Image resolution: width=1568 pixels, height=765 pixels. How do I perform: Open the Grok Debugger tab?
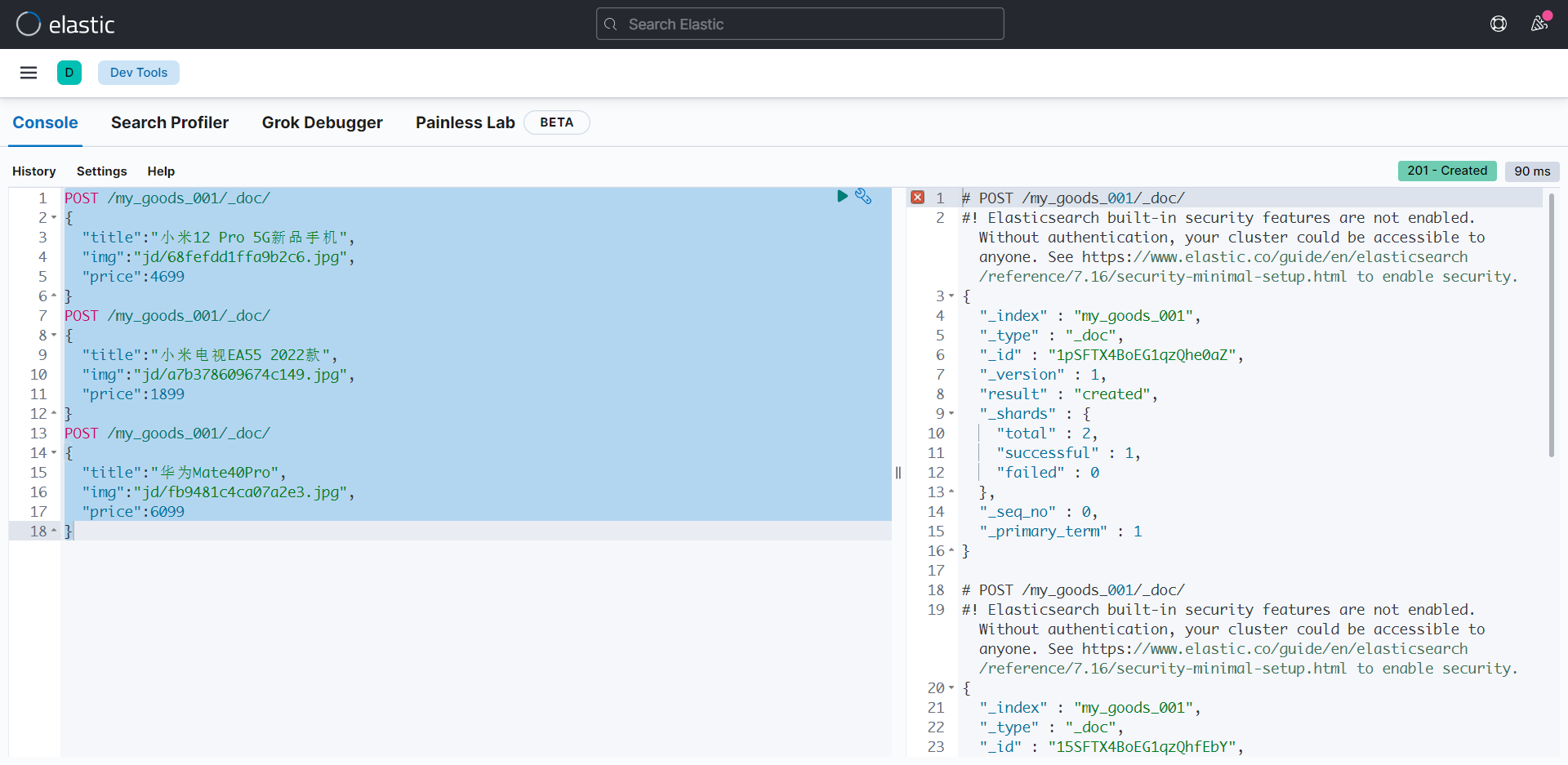(x=323, y=122)
